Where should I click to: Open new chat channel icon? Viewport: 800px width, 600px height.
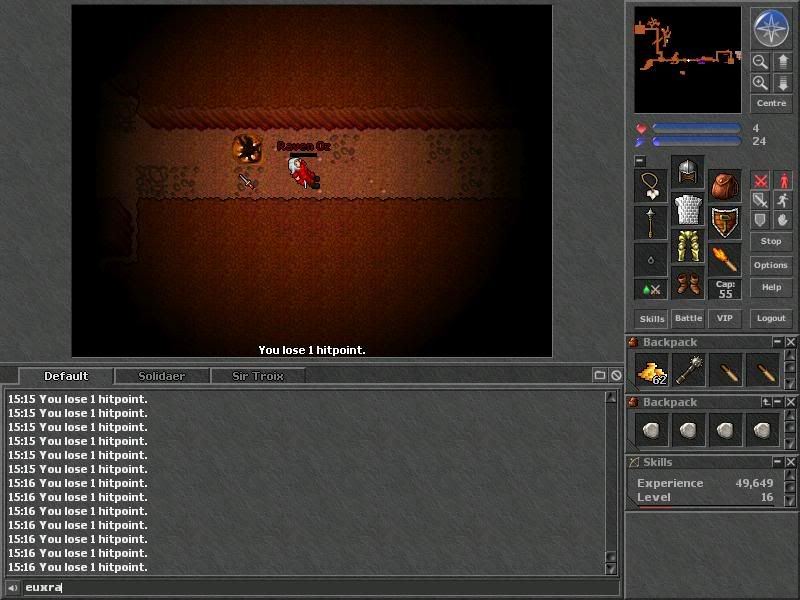[x=599, y=376]
